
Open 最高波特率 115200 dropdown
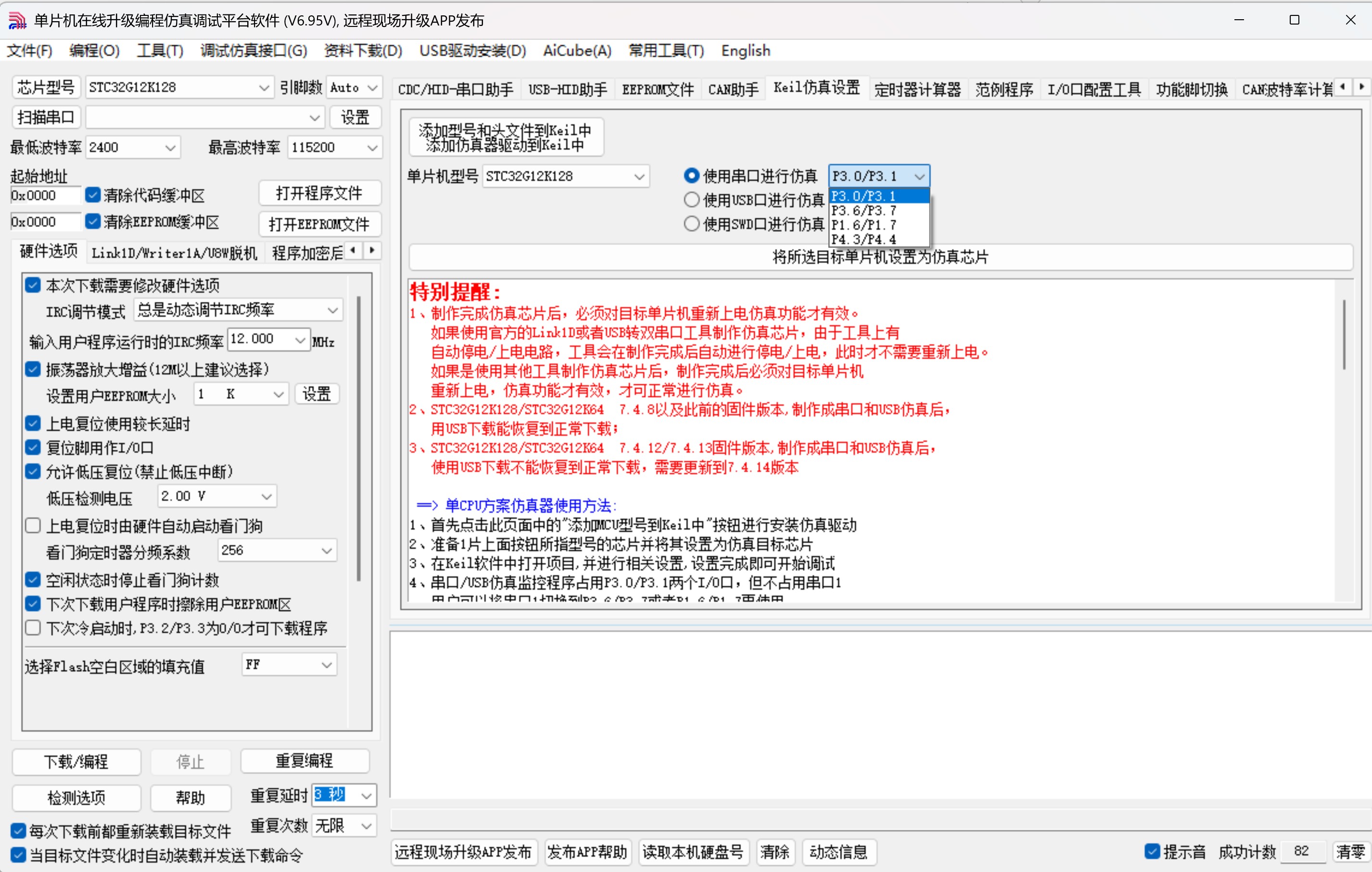[x=334, y=148]
